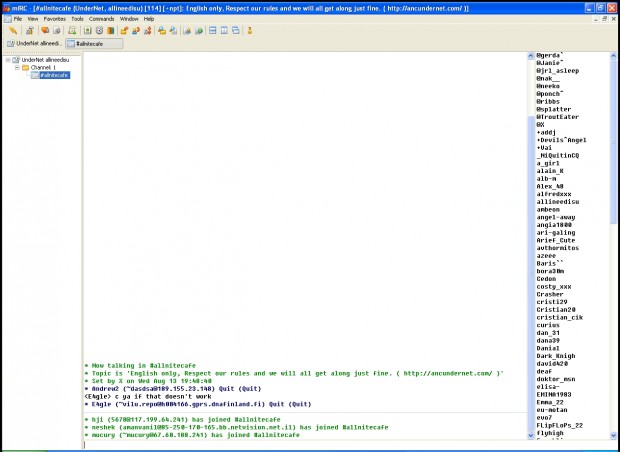Select nick Emma_22 in the nick list

pyautogui.click(x=550, y=402)
